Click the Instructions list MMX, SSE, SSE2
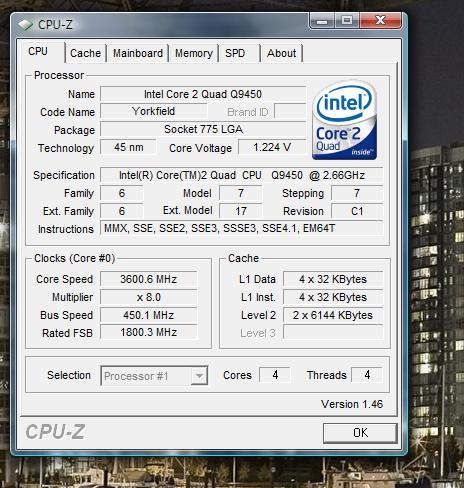Viewport: 464px width, 488px height. [242, 229]
